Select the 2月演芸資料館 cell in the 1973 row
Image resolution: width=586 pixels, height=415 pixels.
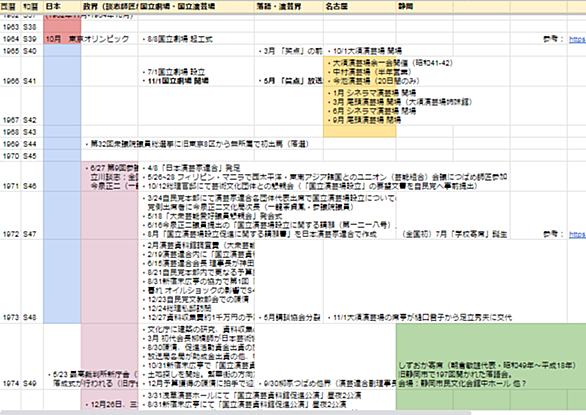click(196, 282)
